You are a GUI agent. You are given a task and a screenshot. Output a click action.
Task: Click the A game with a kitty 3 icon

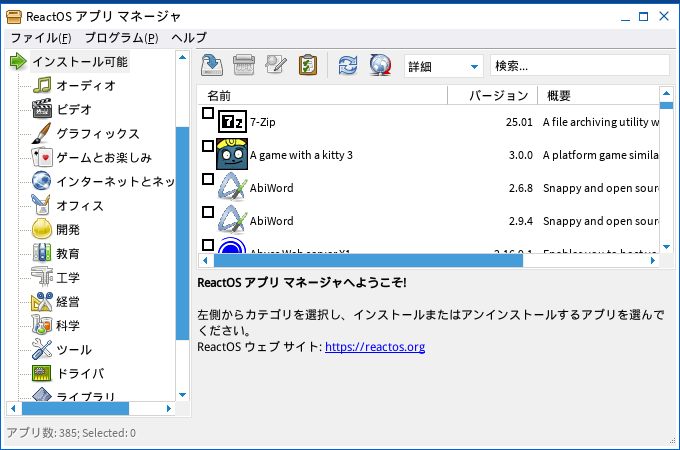tap(232, 154)
